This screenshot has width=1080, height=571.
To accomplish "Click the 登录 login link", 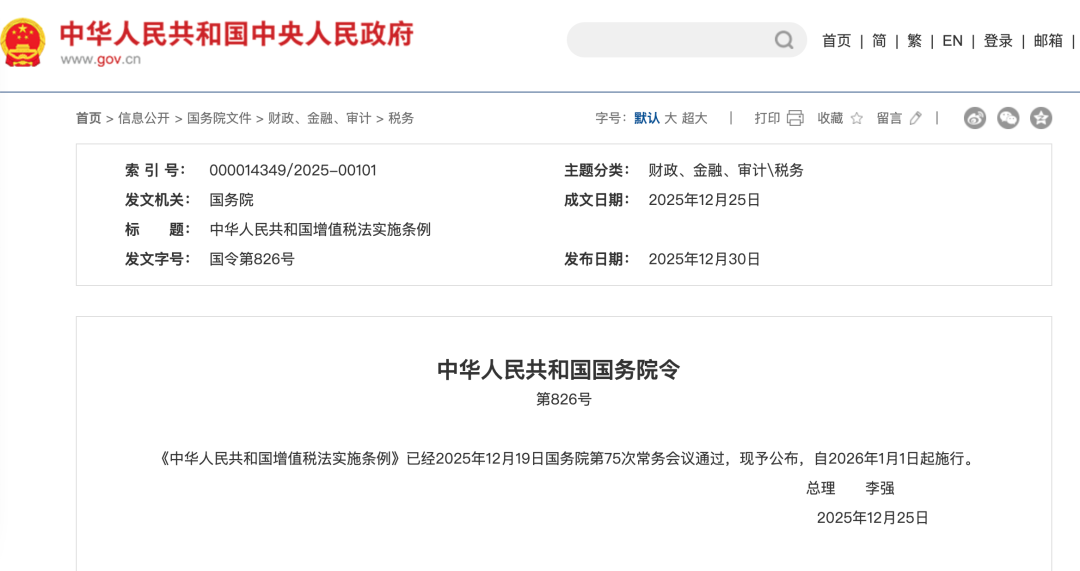I will [x=998, y=41].
